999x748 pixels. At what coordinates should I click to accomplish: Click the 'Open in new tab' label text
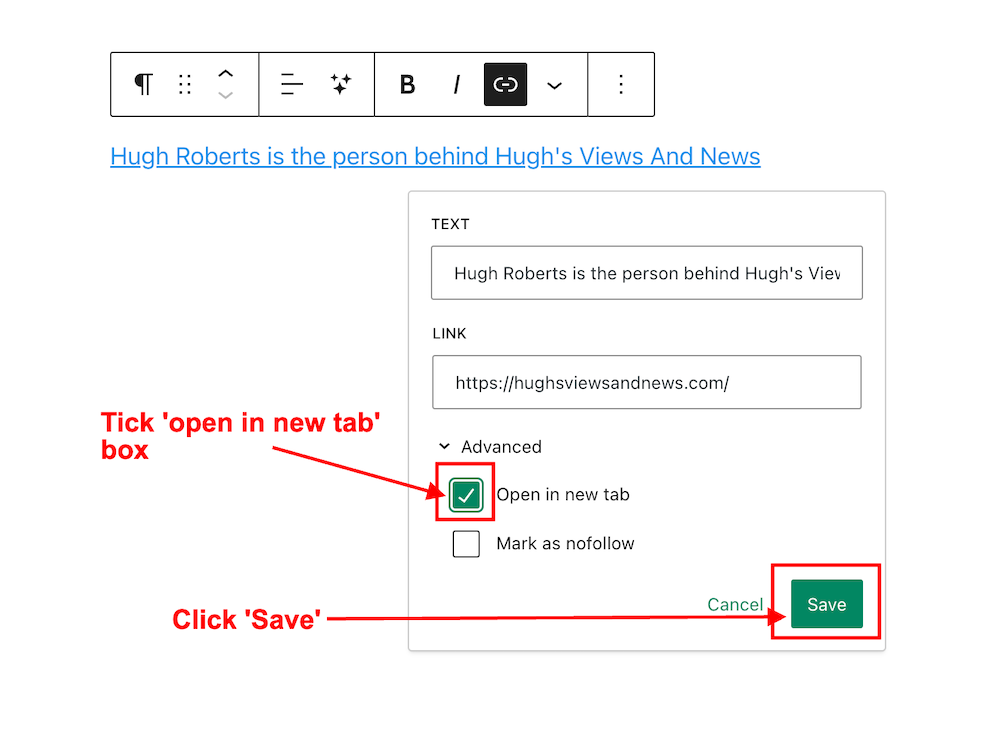pyautogui.click(x=563, y=495)
